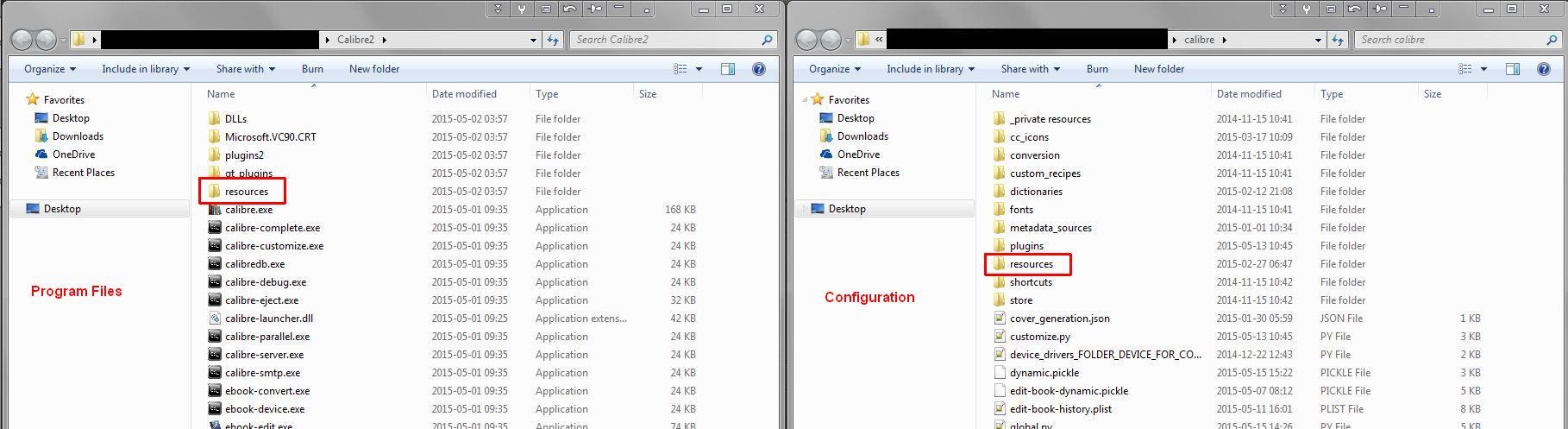The height and width of the screenshot is (429, 1568).
Task: Click Back arrow in Calibre2 window
Action: pos(23,40)
